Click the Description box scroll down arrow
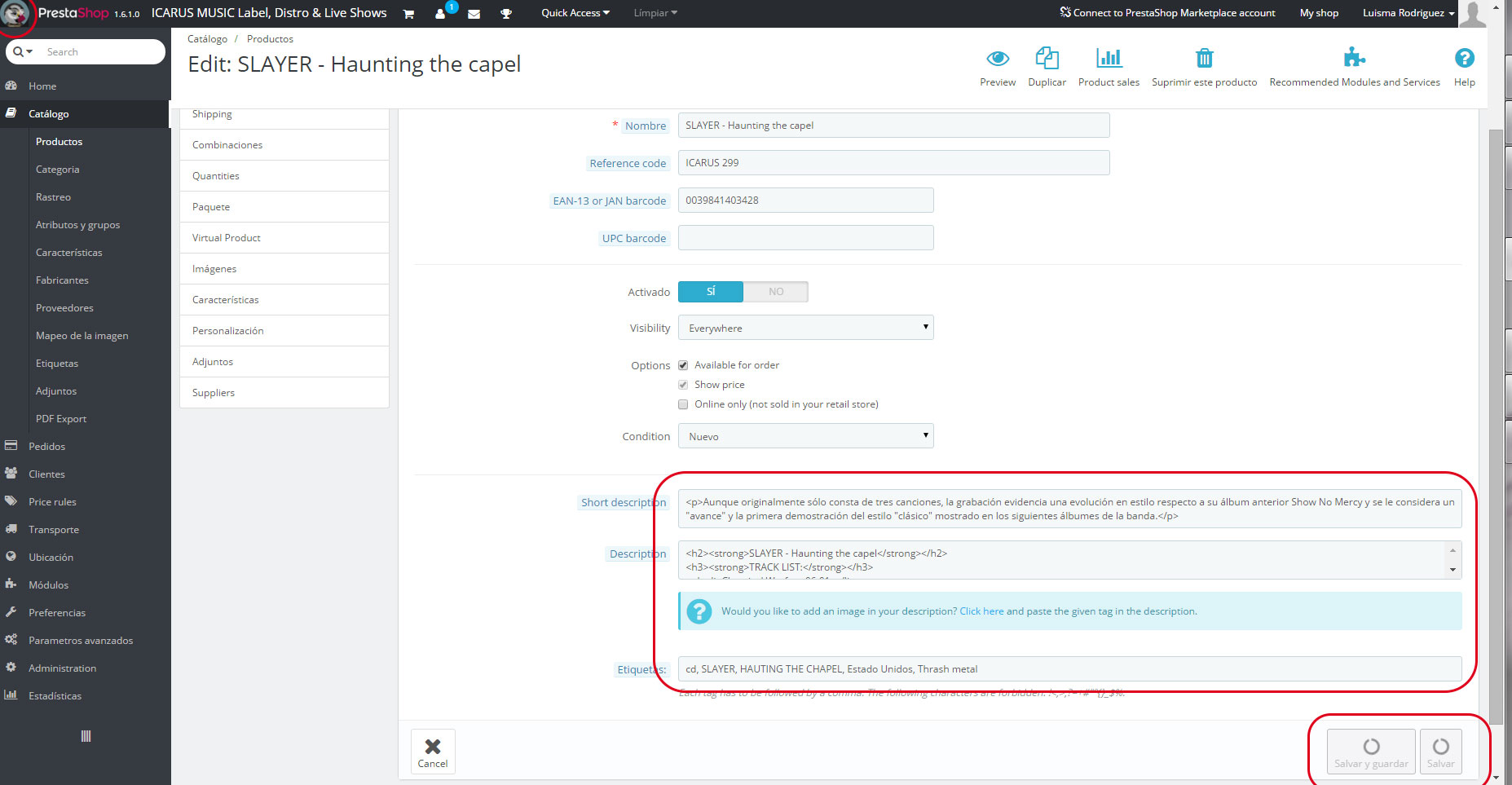The height and width of the screenshot is (785, 1512). click(x=1452, y=570)
